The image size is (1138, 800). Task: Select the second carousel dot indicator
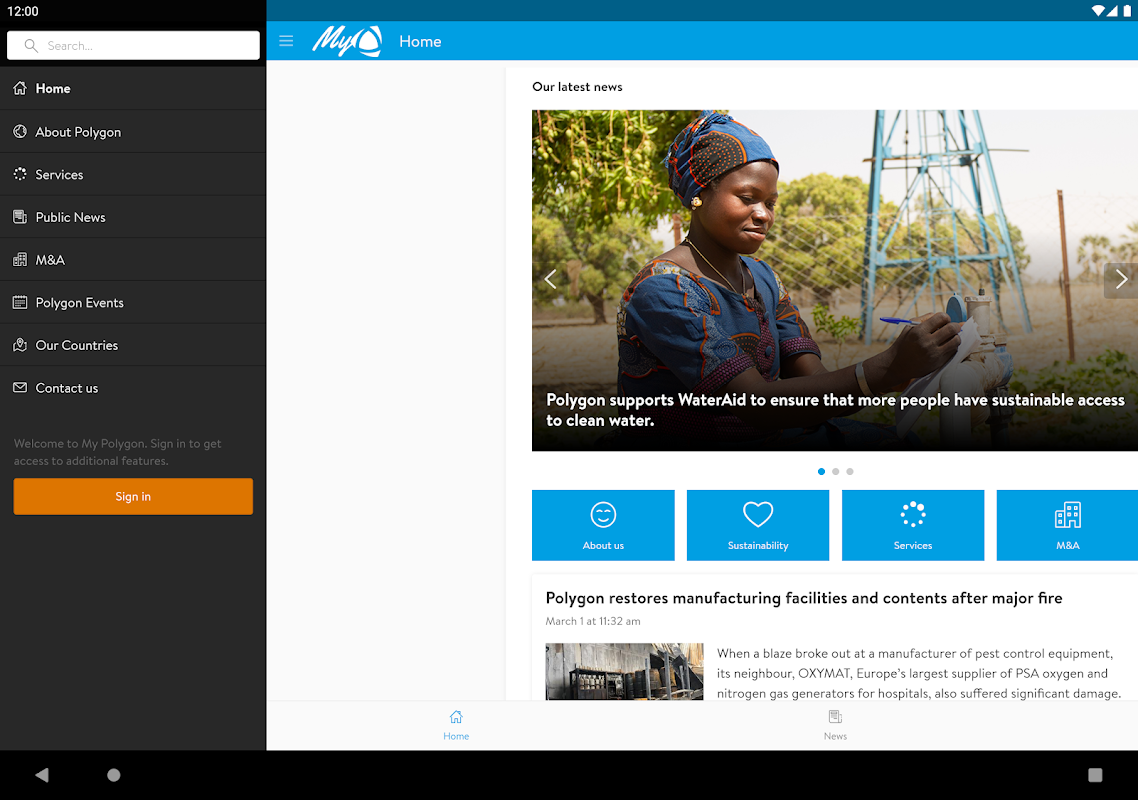click(x=835, y=471)
